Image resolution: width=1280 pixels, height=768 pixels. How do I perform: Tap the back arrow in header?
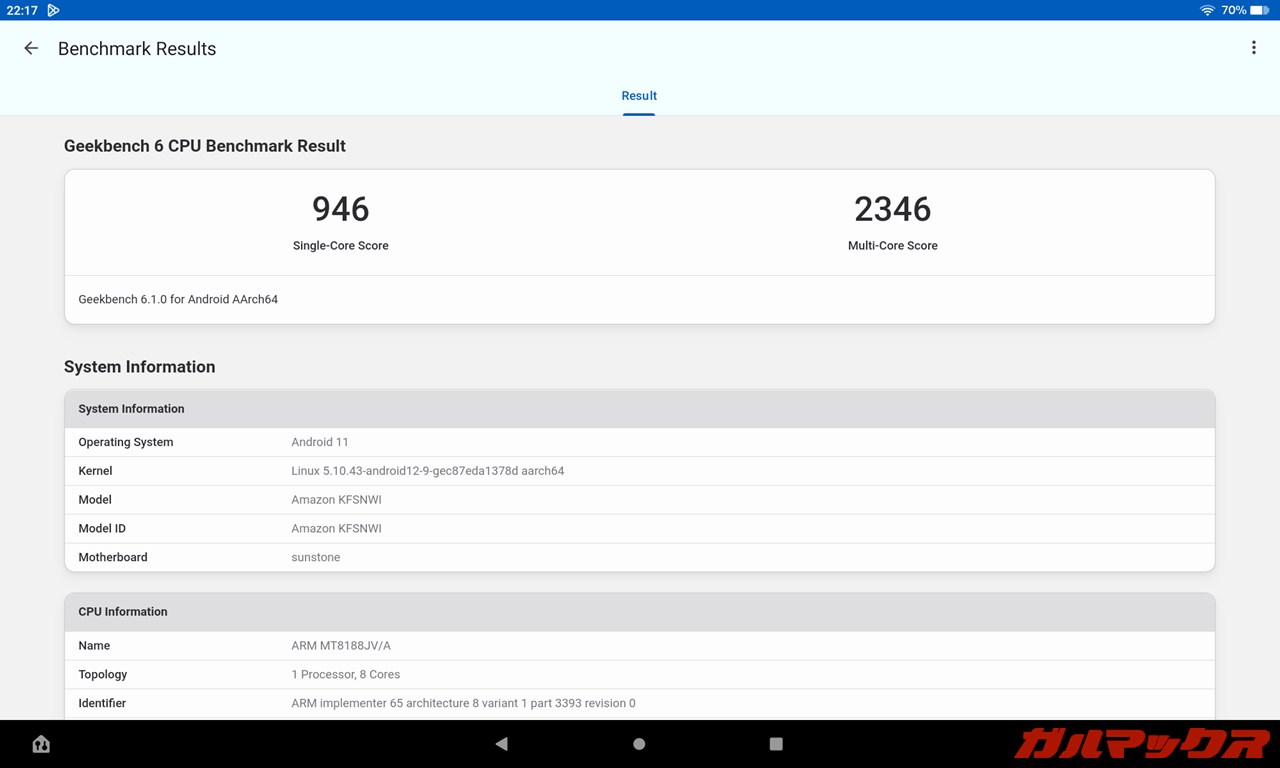pyautogui.click(x=31, y=48)
